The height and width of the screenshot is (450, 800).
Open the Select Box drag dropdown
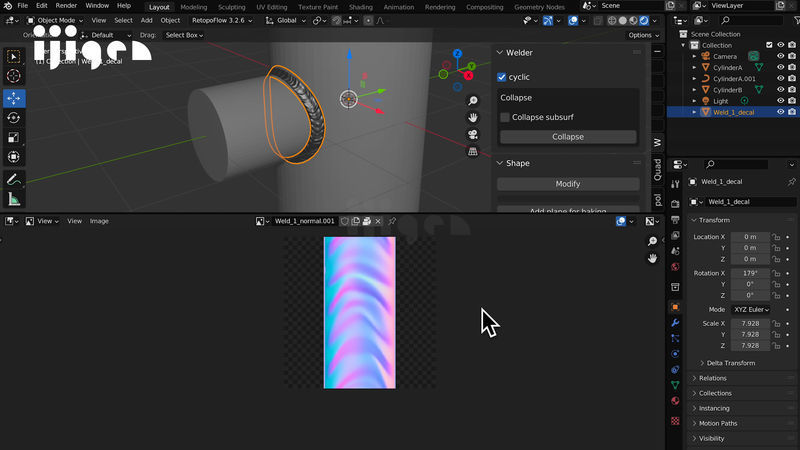point(184,35)
